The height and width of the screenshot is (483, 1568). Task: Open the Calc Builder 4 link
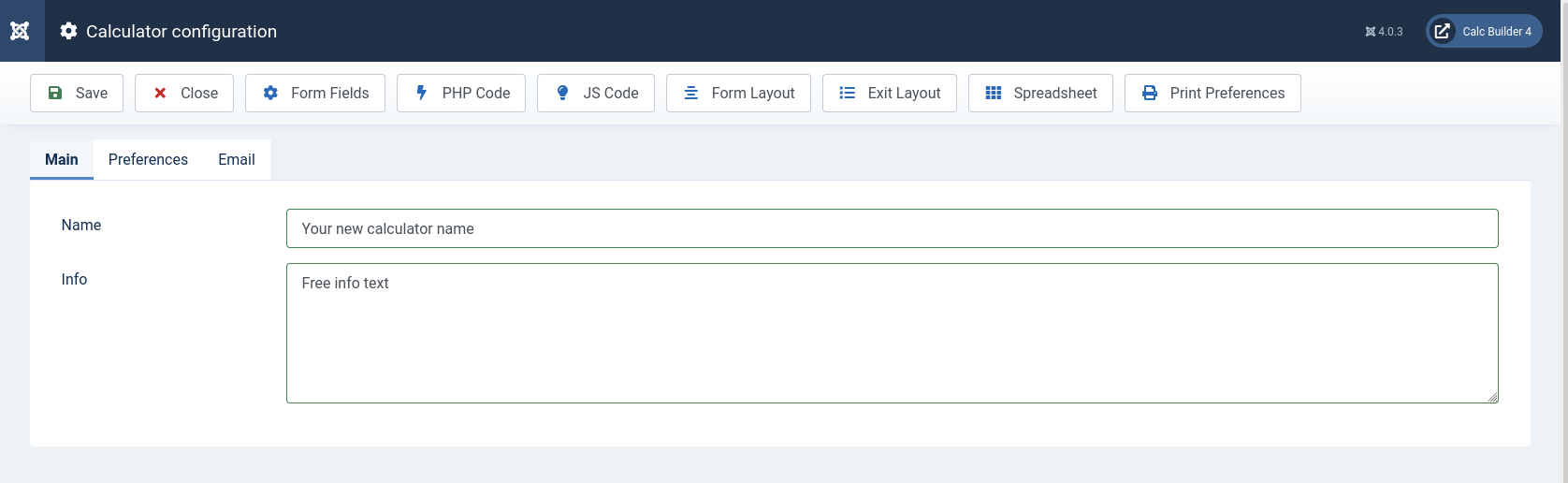(x=1496, y=31)
